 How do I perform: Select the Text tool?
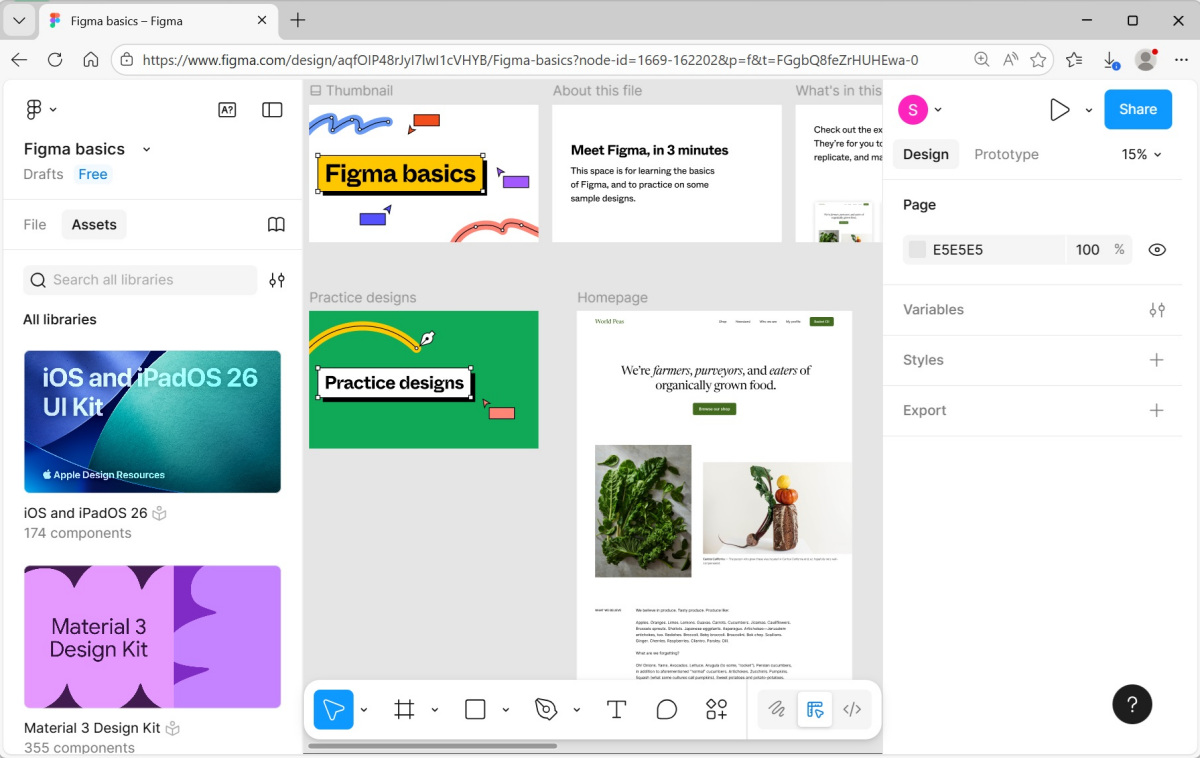[x=616, y=710]
